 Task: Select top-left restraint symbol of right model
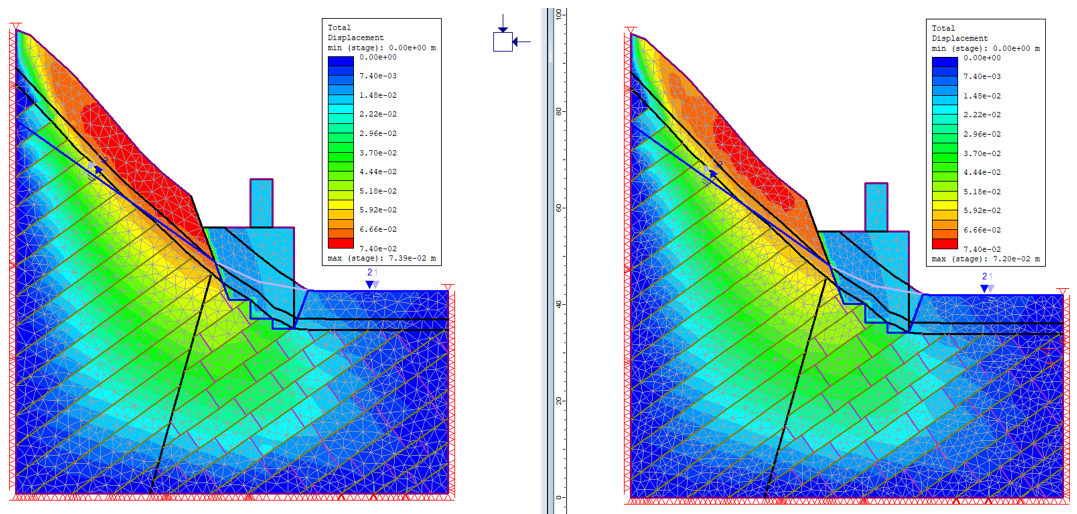[632, 35]
